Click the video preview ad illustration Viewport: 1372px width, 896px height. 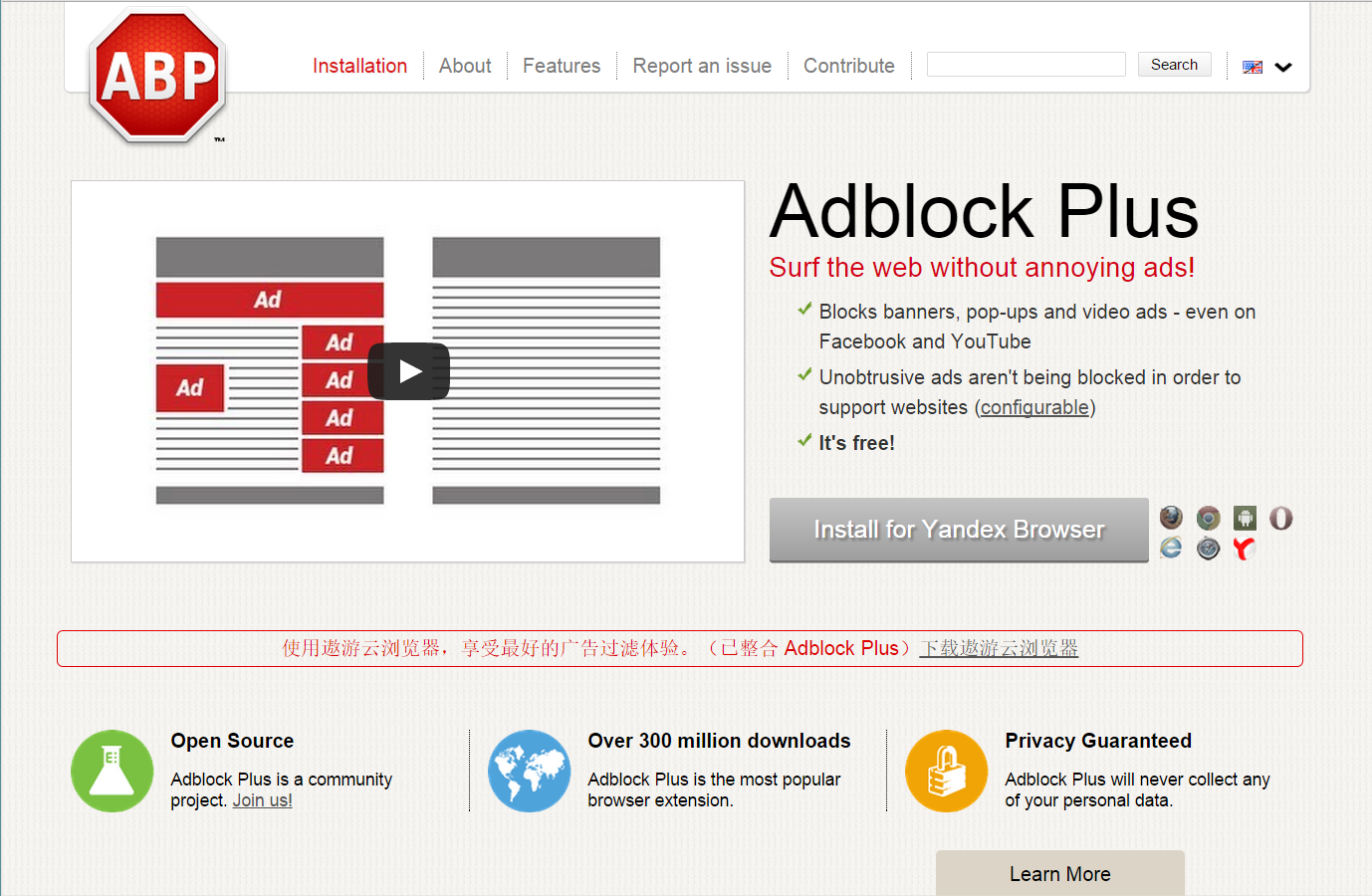[x=408, y=371]
